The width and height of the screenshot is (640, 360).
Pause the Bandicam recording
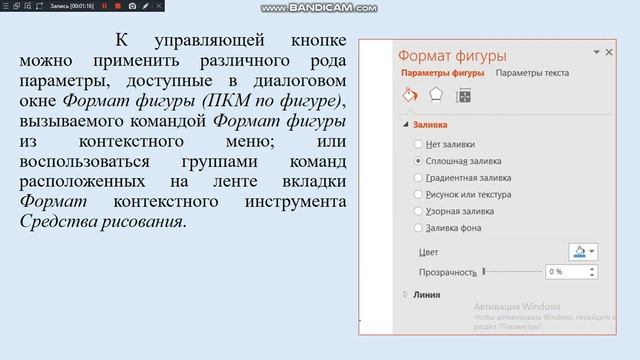pos(104,6)
